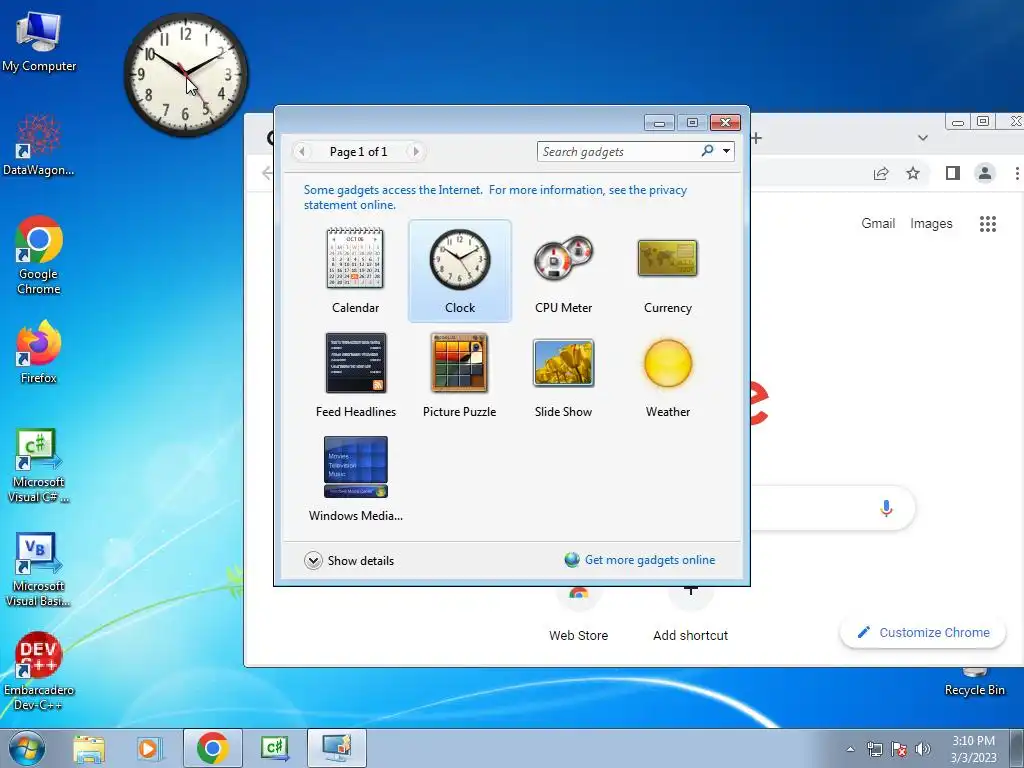Click the desktop clock gadget
The image size is (1024, 768).
click(x=186, y=74)
